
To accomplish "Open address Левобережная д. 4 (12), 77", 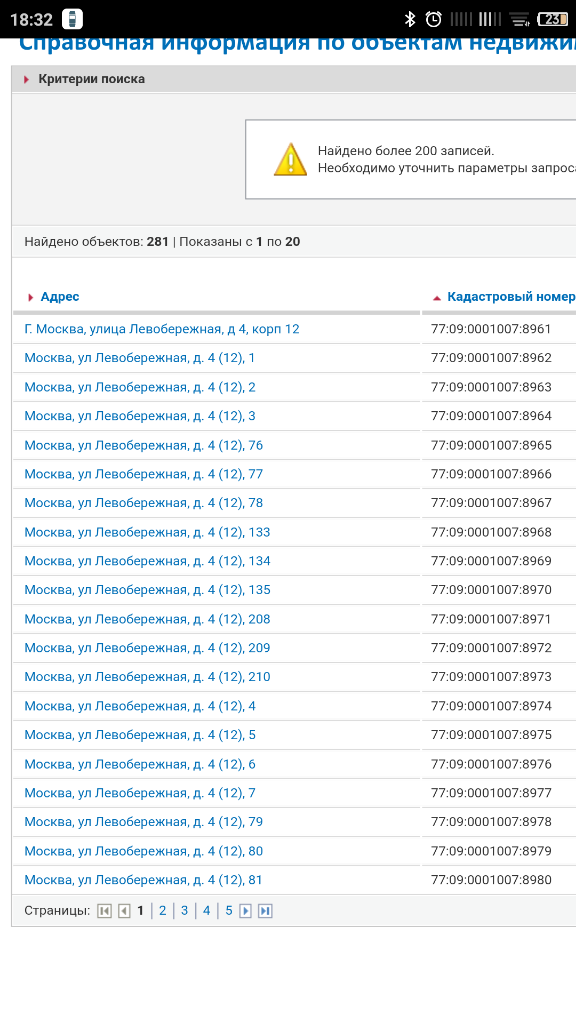I will point(144,474).
